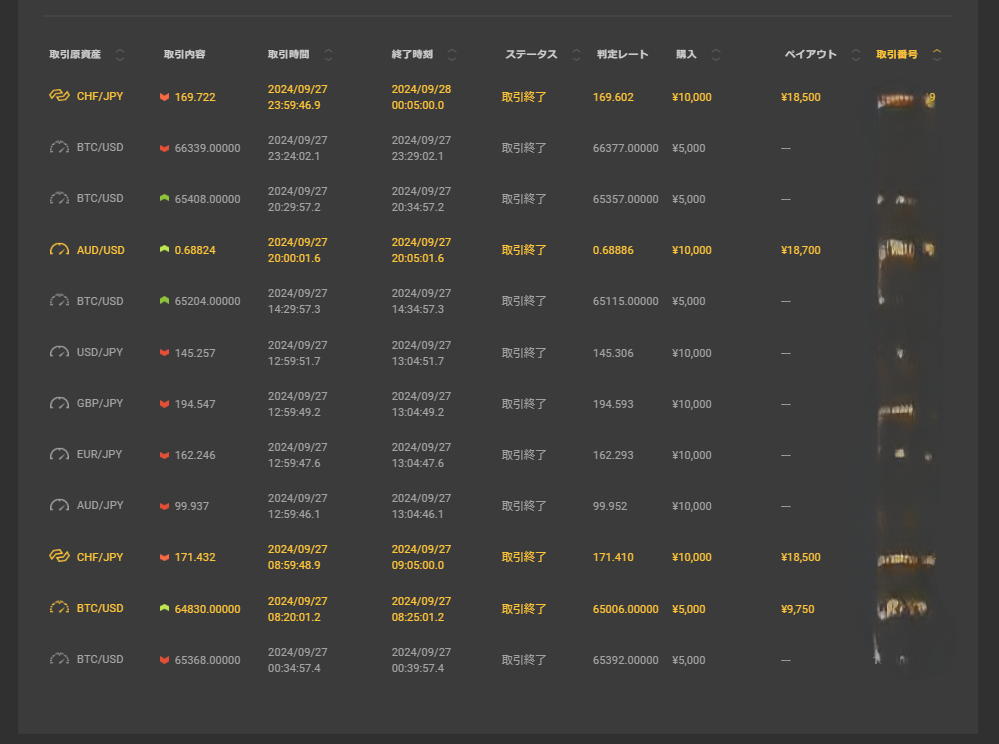Click the USD/JPY asset gauge icon

(59, 353)
